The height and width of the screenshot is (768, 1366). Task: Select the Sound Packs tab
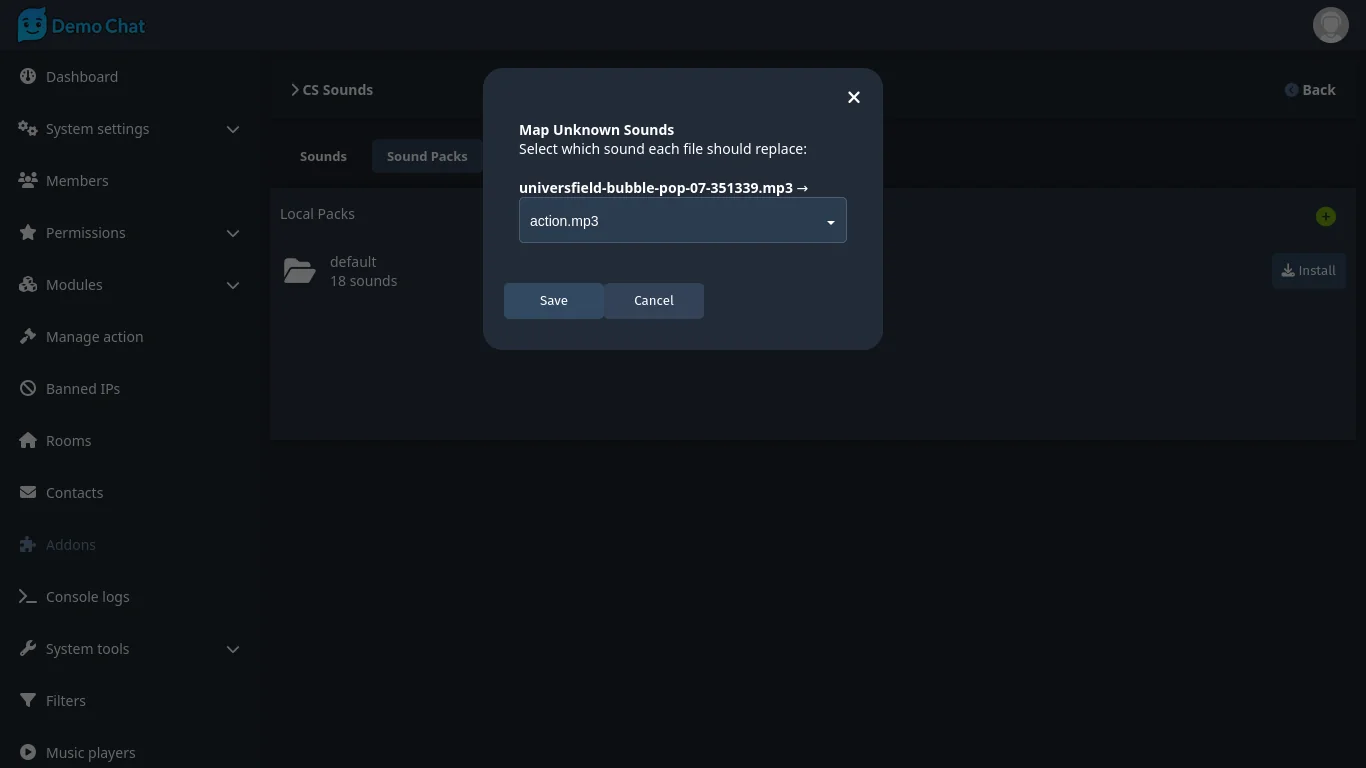(427, 157)
